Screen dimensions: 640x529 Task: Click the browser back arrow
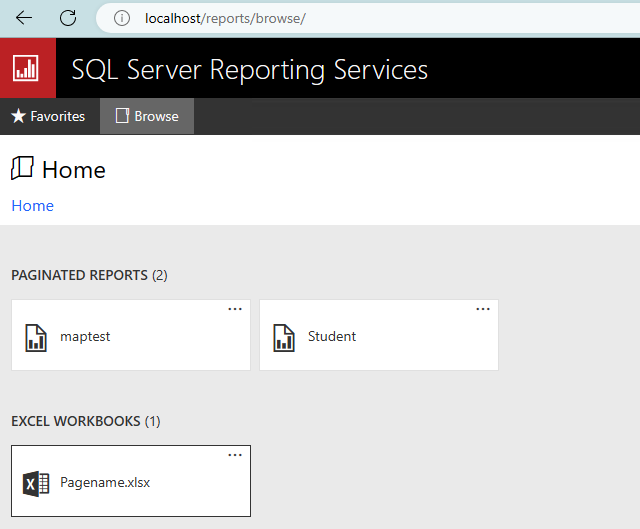click(x=24, y=18)
